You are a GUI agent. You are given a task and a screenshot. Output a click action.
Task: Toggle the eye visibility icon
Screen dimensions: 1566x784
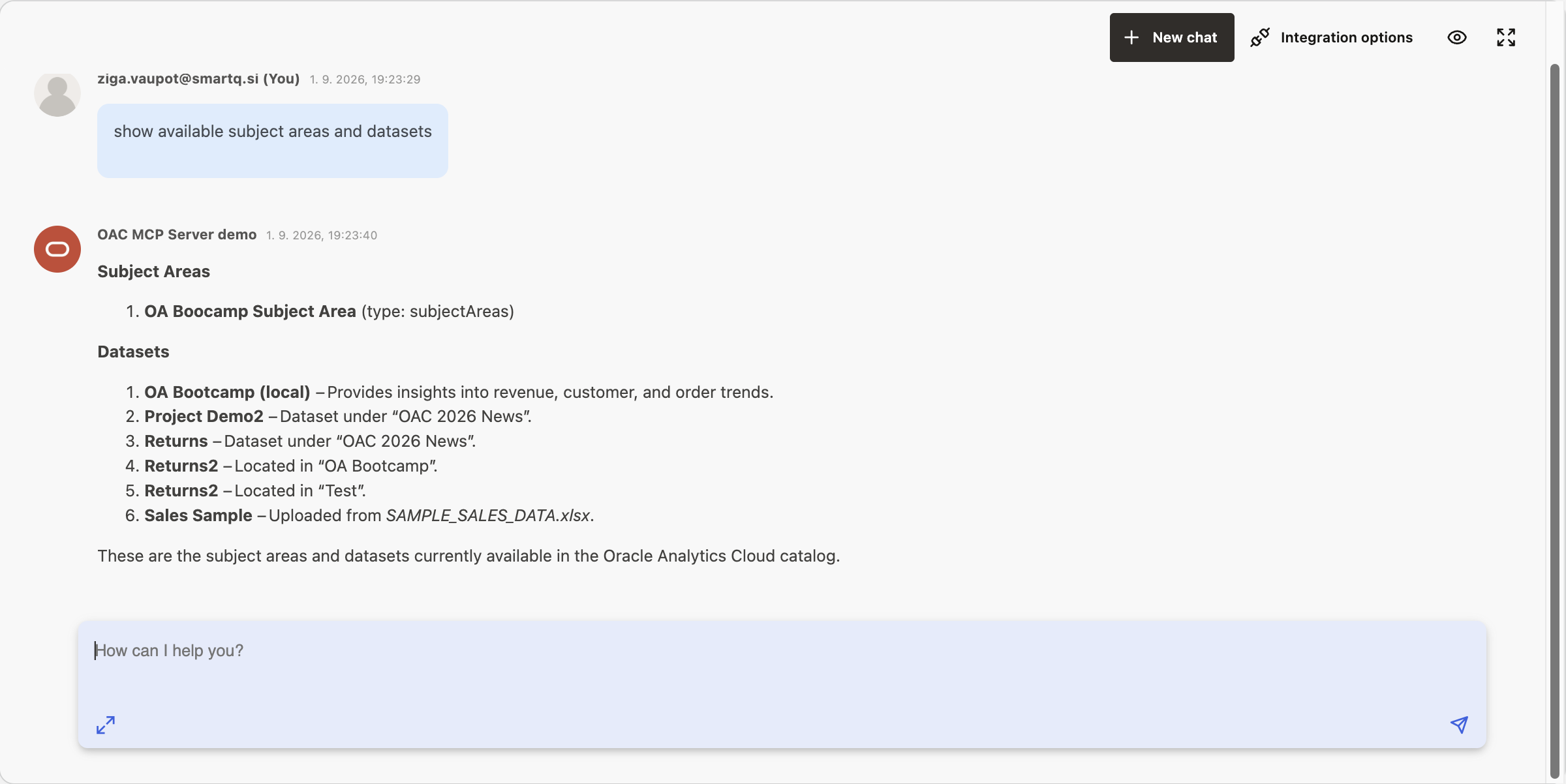1456,37
